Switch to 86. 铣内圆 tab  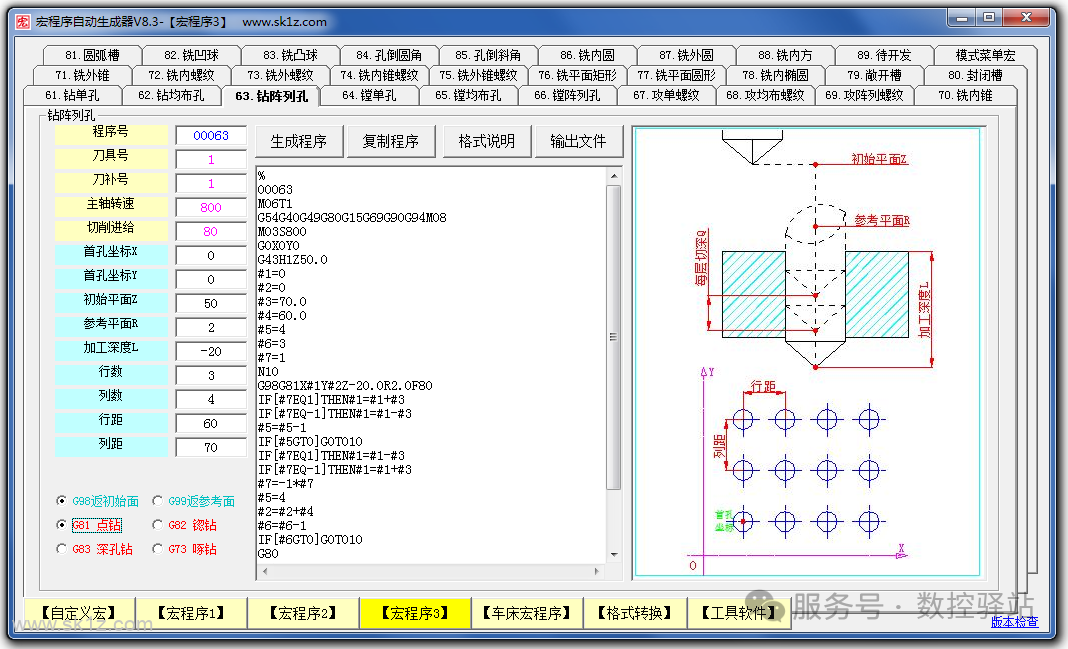(x=587, y=55)
